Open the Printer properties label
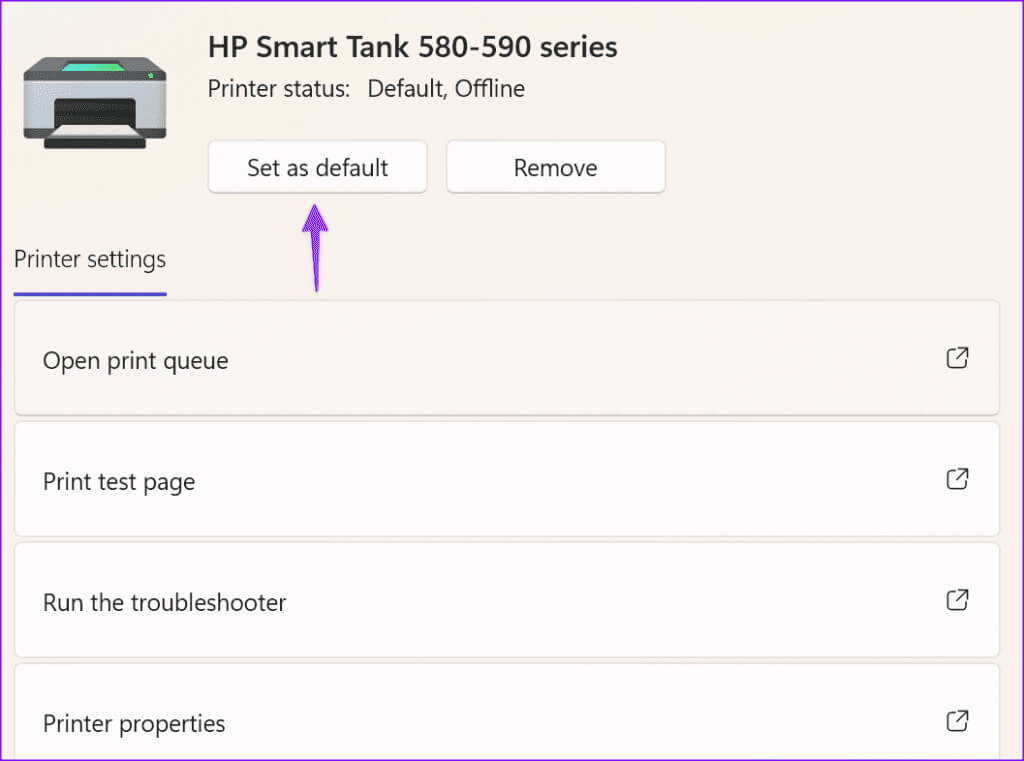This screenshot has height=761, width=1024. click(134, 724)
